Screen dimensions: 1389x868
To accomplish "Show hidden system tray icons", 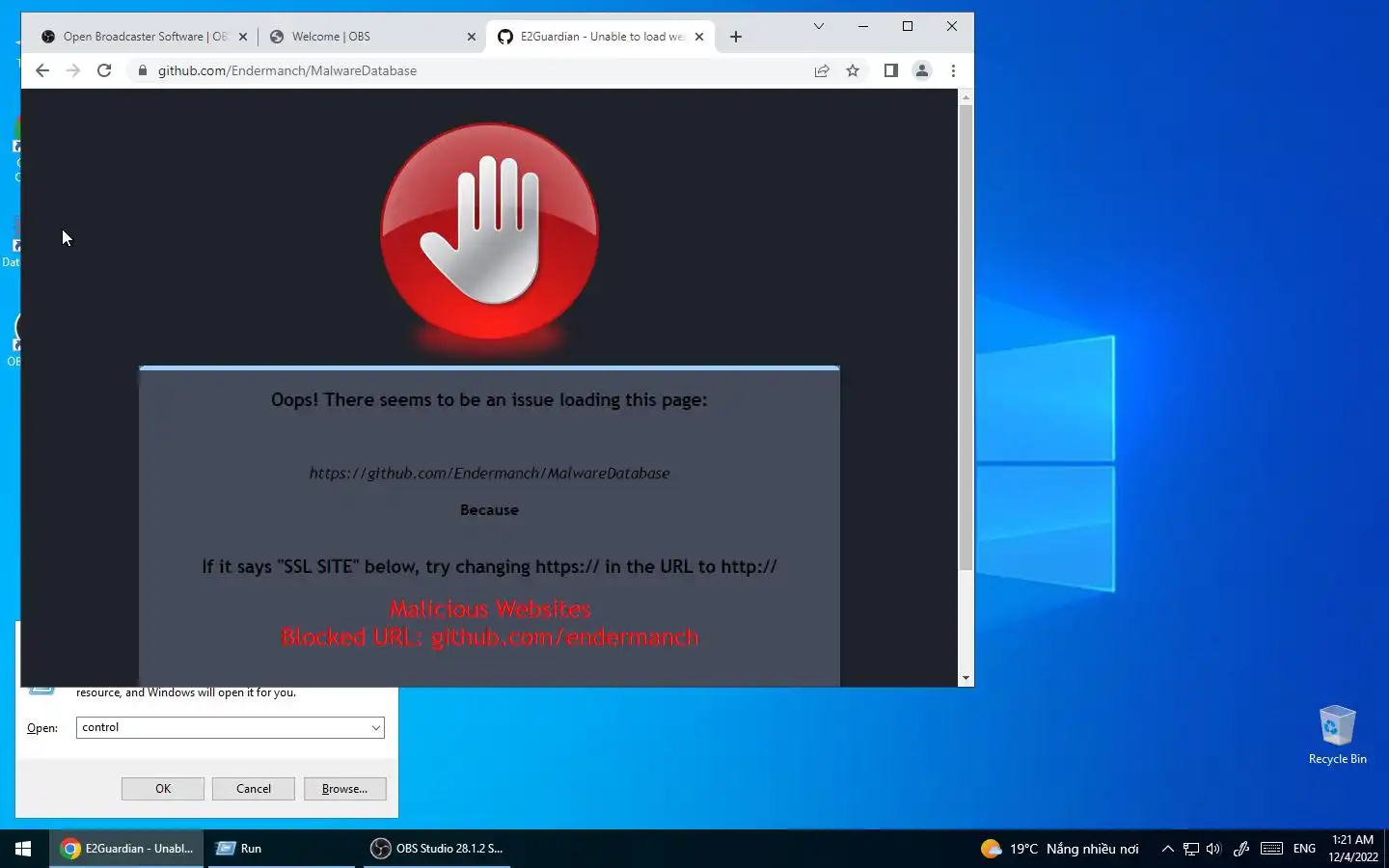I will coord(1167,849).
